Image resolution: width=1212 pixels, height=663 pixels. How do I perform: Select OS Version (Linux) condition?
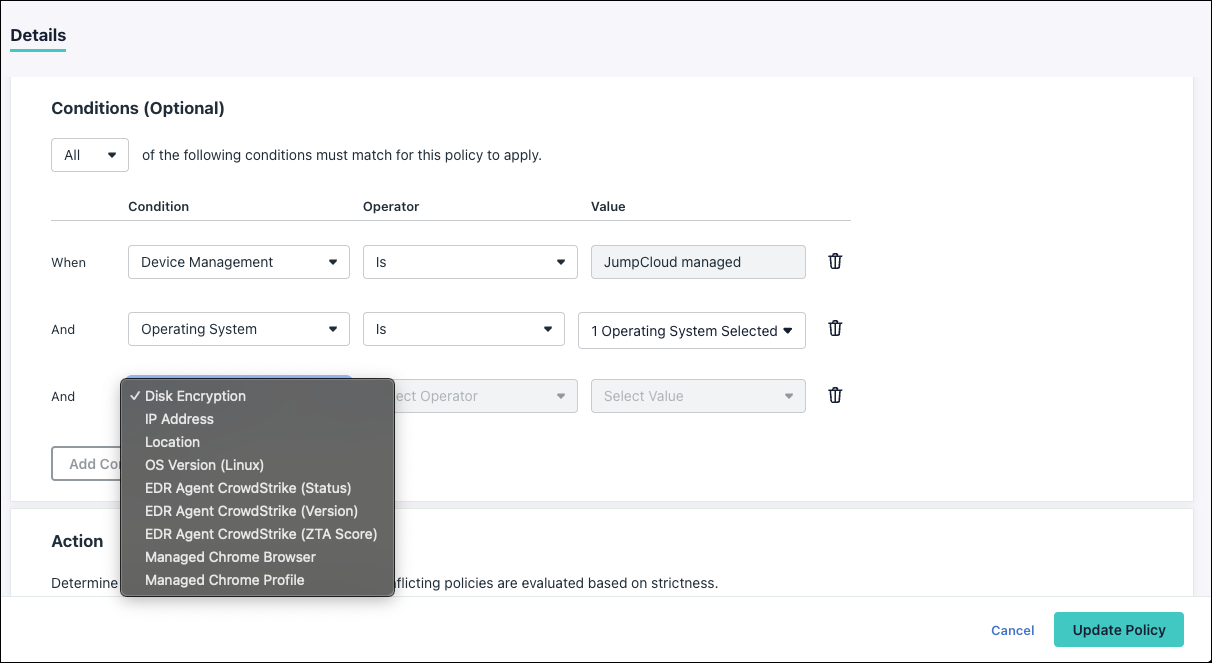204,465
